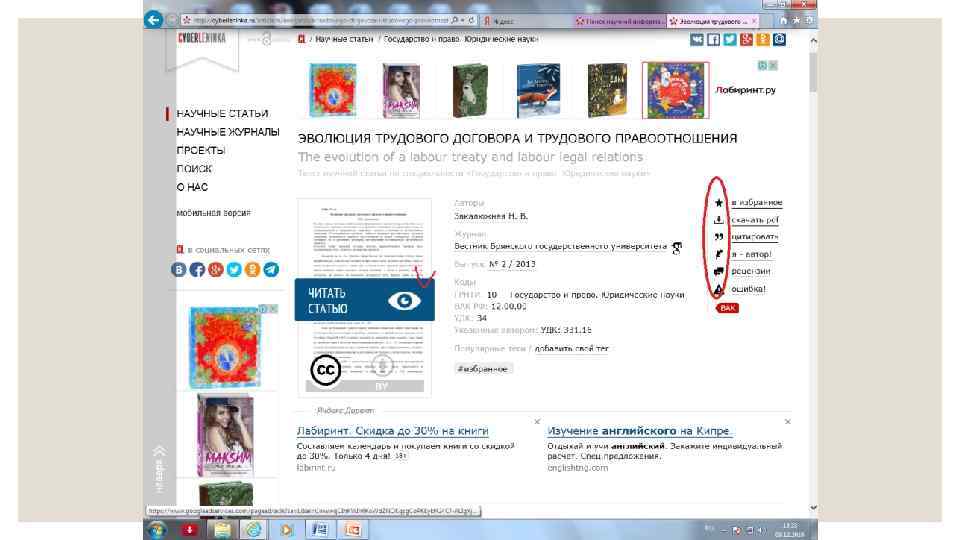Screen dimensions: 960x540
Task: Open issue '№ 2 / 2013' link
Action: coord(512,264)
